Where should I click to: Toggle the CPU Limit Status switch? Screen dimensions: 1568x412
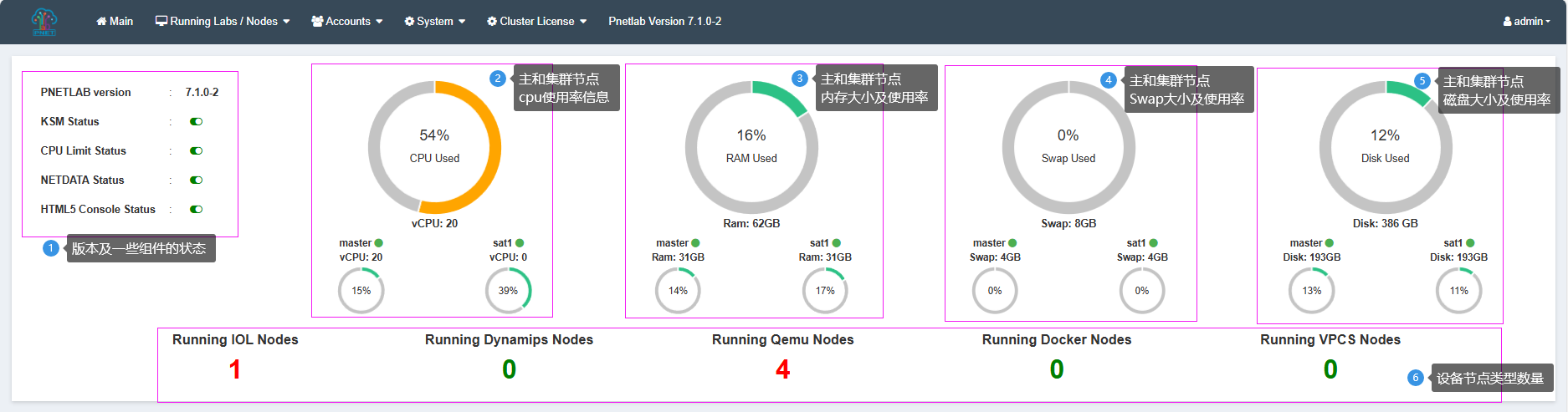pyautogui.click(x=197, y=151)
